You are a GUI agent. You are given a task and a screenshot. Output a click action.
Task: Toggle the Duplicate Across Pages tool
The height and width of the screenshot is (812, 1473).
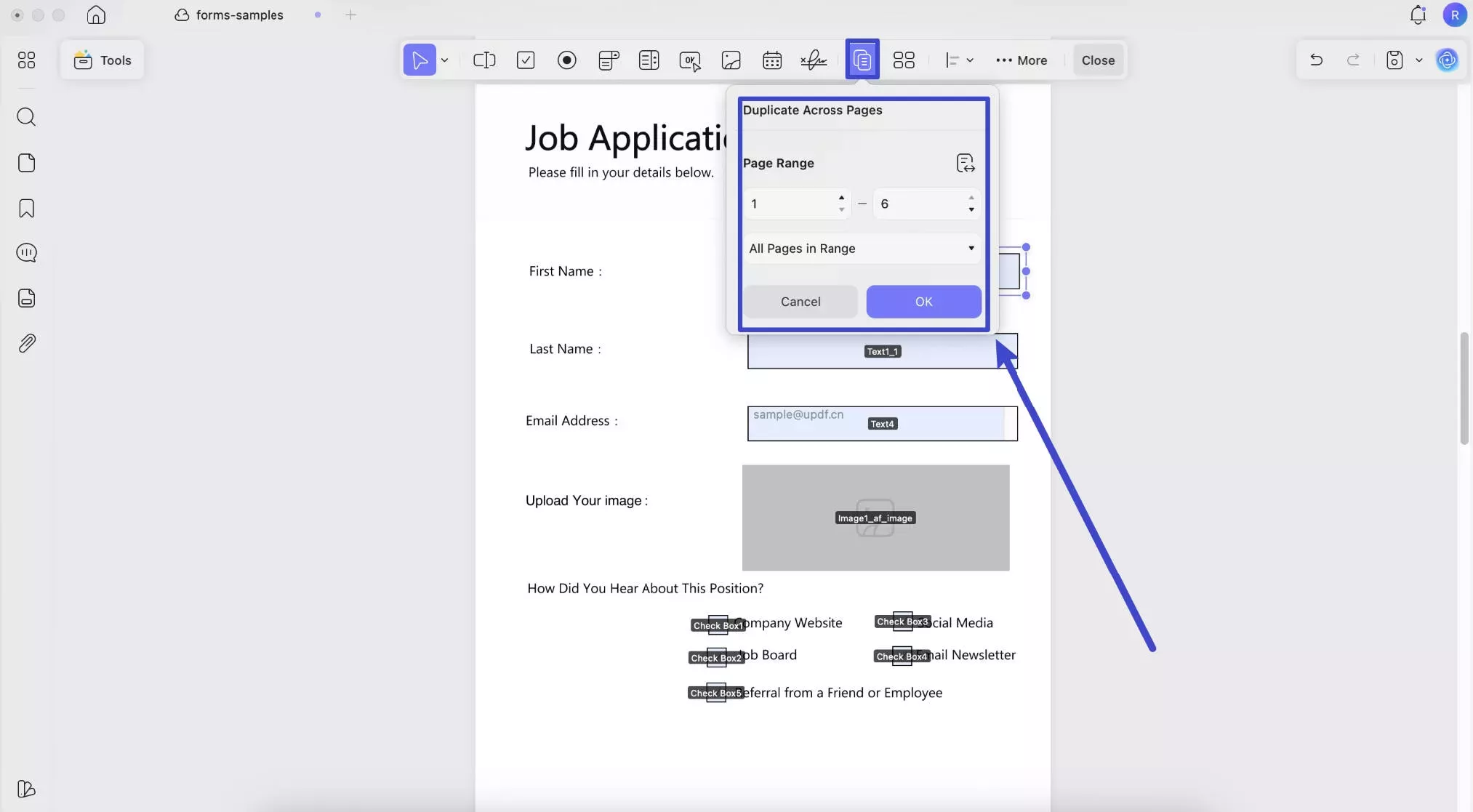862,60
